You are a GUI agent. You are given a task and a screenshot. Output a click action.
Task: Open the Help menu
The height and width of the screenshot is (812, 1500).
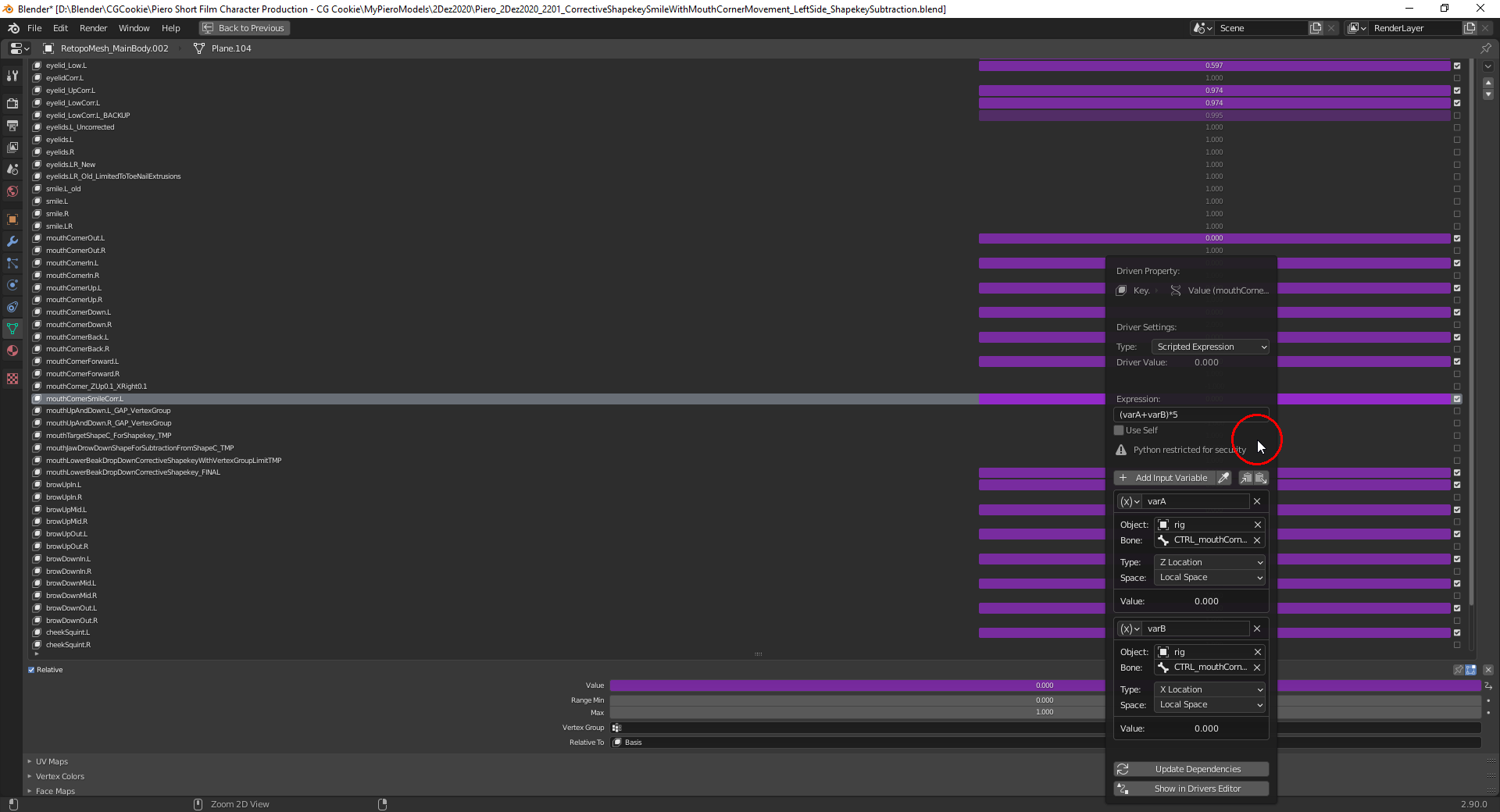pos(171,28)
